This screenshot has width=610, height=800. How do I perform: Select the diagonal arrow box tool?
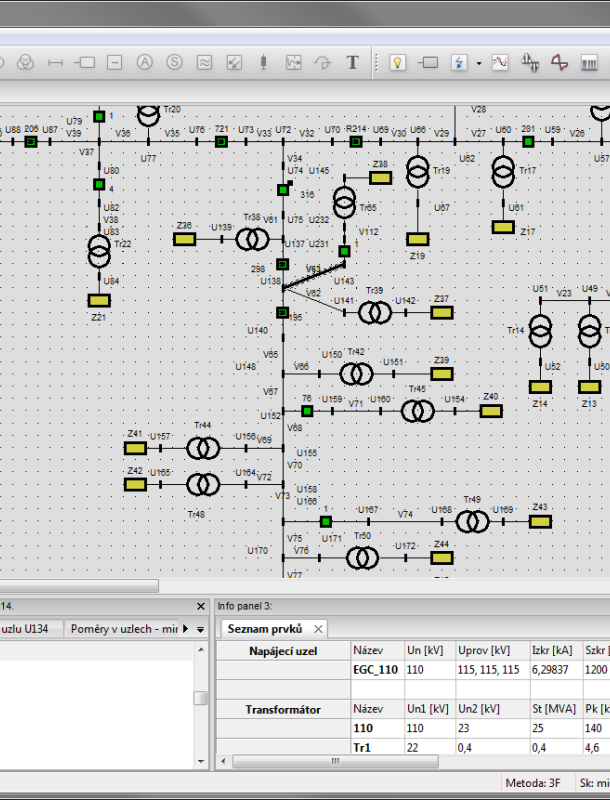(x=234, y=63)
